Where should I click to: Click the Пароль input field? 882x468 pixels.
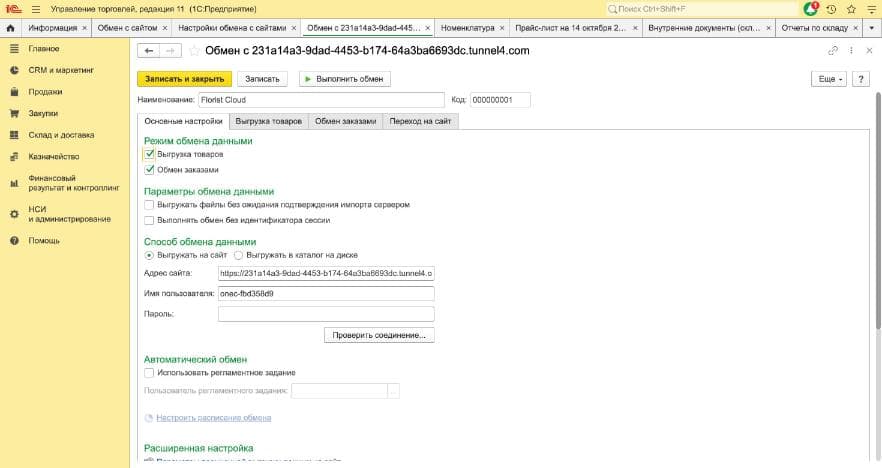[326, 314]
